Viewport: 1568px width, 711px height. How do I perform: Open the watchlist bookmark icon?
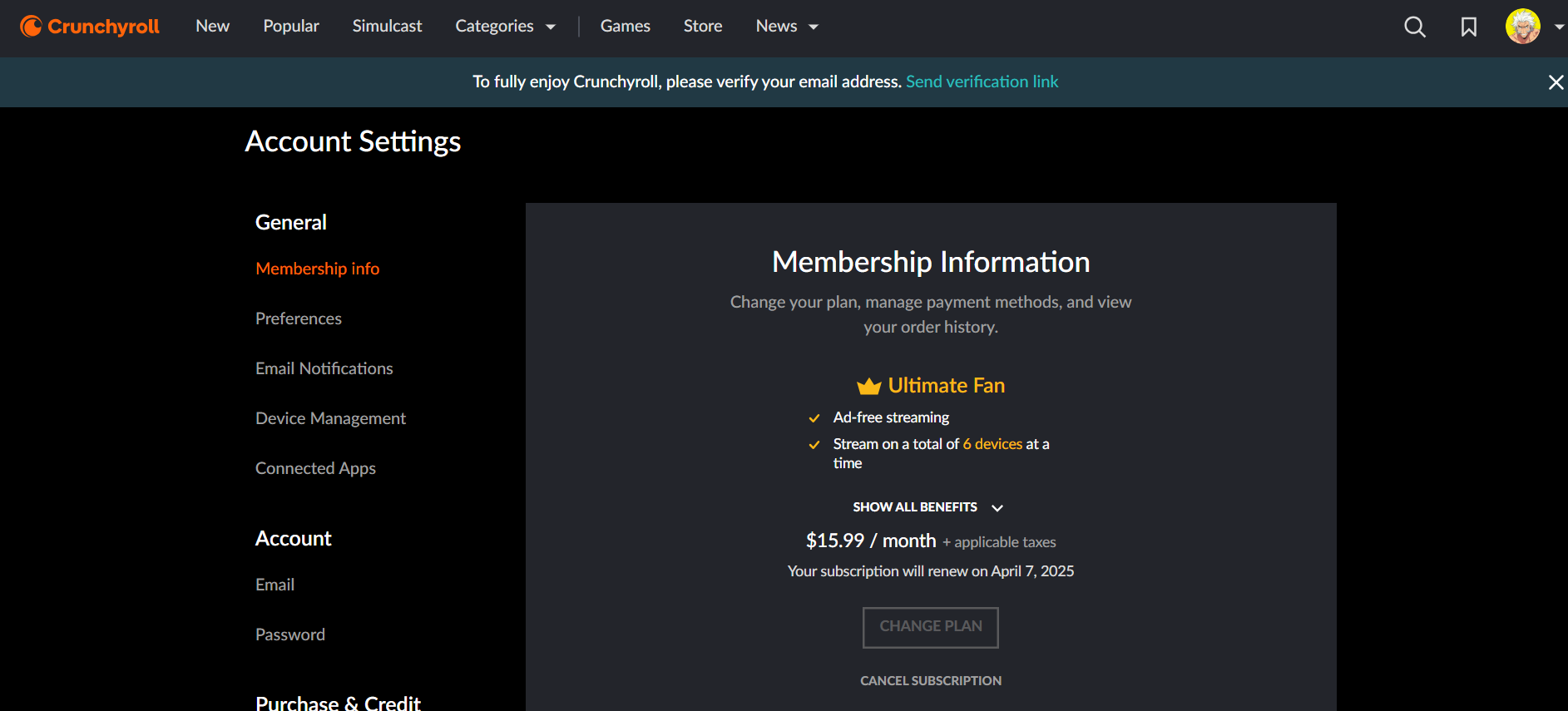pos(1469,27)
